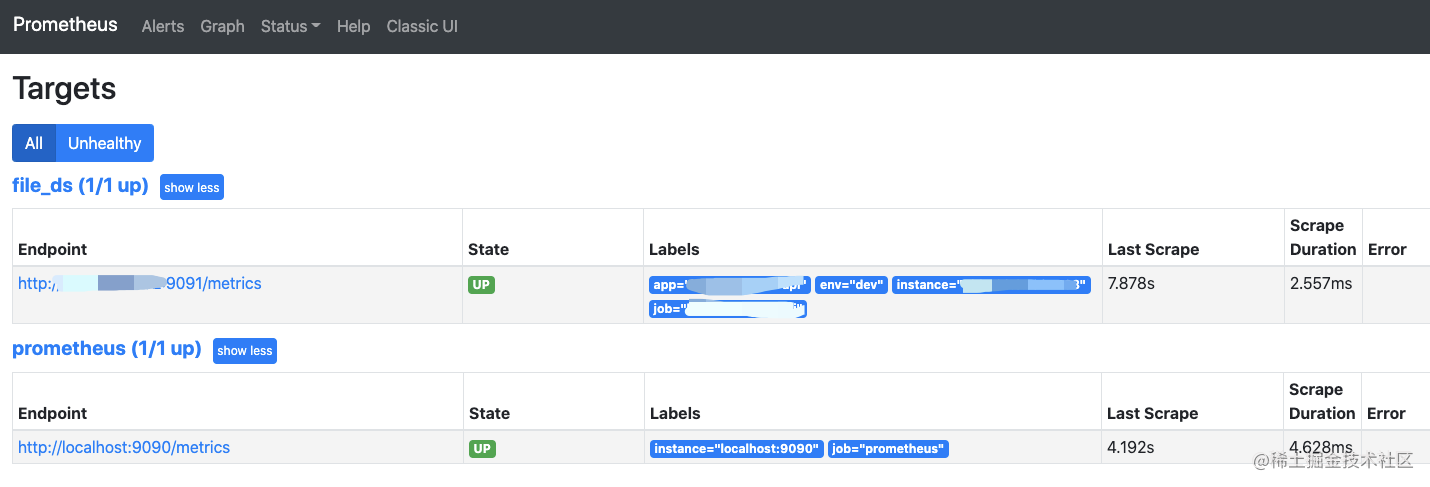Open the Graph page

click(222, 26)
